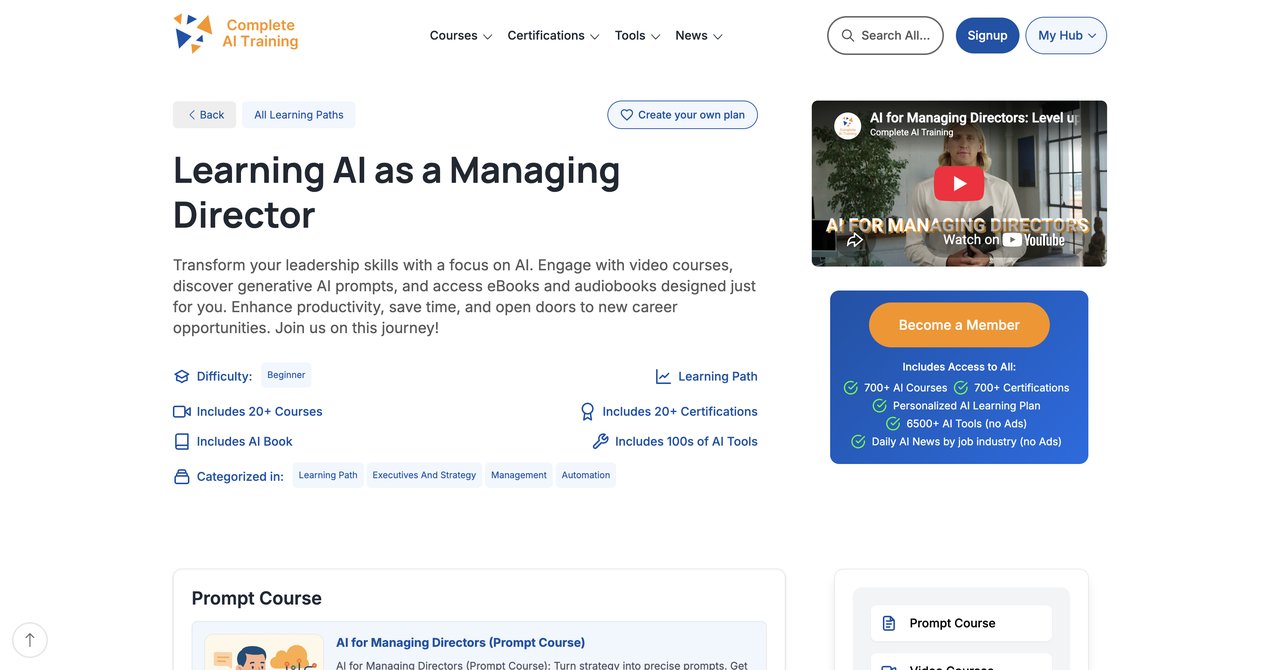Image resolution: width=1280 pixels, height=670 pixels.
Task: Click Daily AI News by job industry text
Action: [966, 442]
